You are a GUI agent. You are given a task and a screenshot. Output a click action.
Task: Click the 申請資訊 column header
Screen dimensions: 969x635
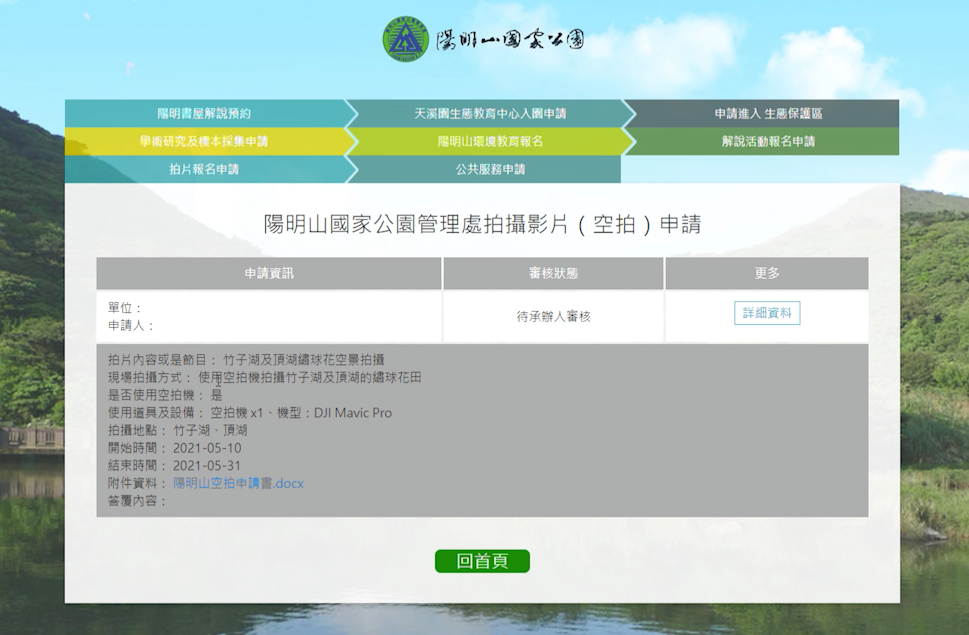(269, 274)
